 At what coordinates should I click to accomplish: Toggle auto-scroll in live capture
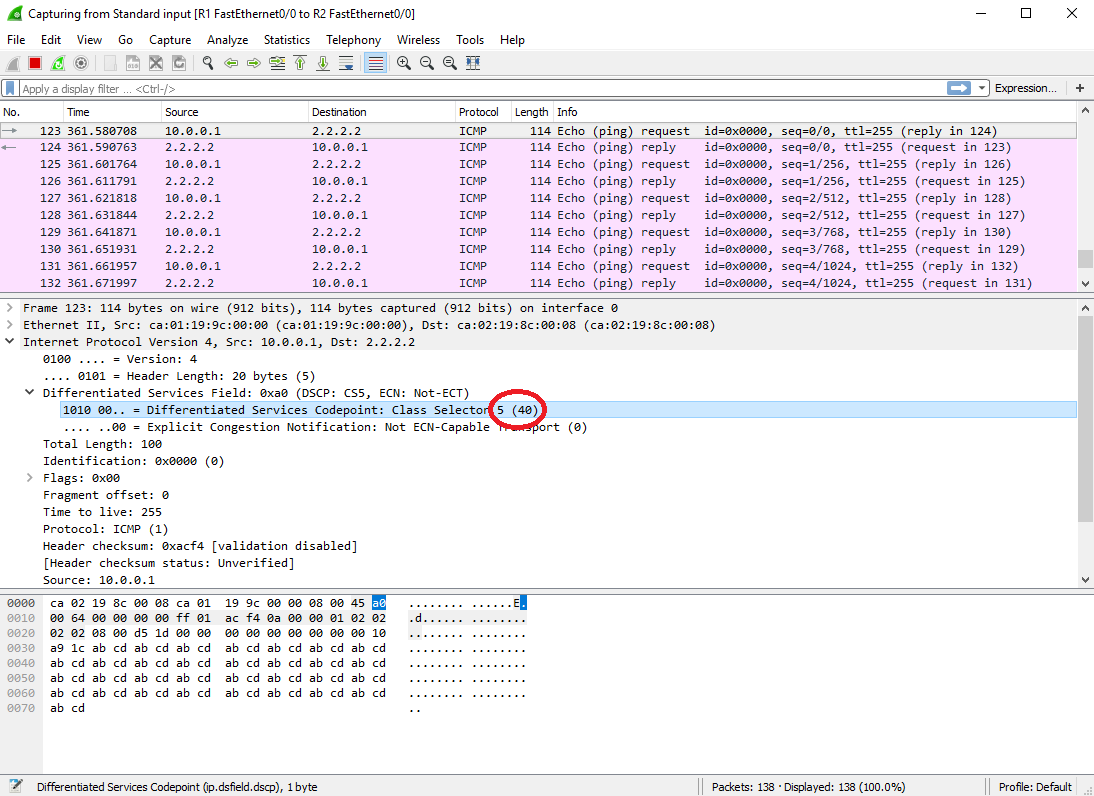pyautogui.click(x=346, y=62)
